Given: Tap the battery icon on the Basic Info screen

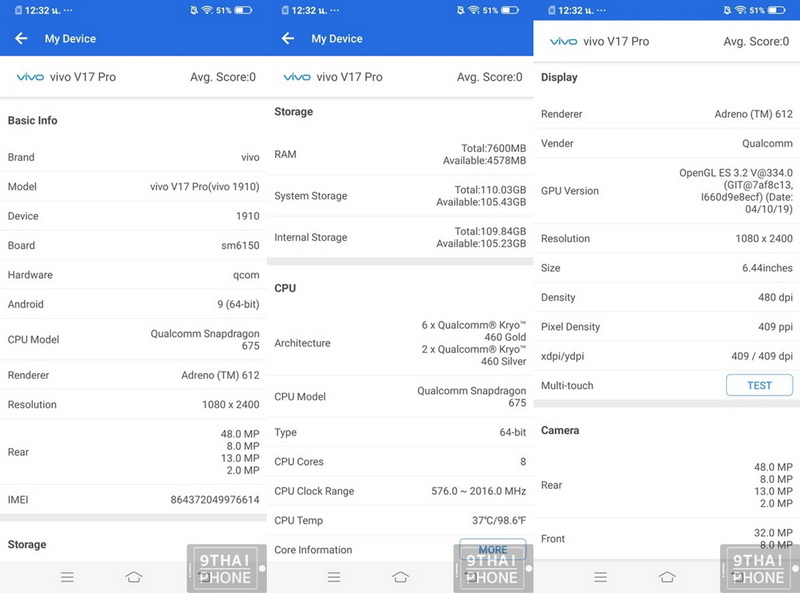Looking at the screenshot, I should point(243,10).
